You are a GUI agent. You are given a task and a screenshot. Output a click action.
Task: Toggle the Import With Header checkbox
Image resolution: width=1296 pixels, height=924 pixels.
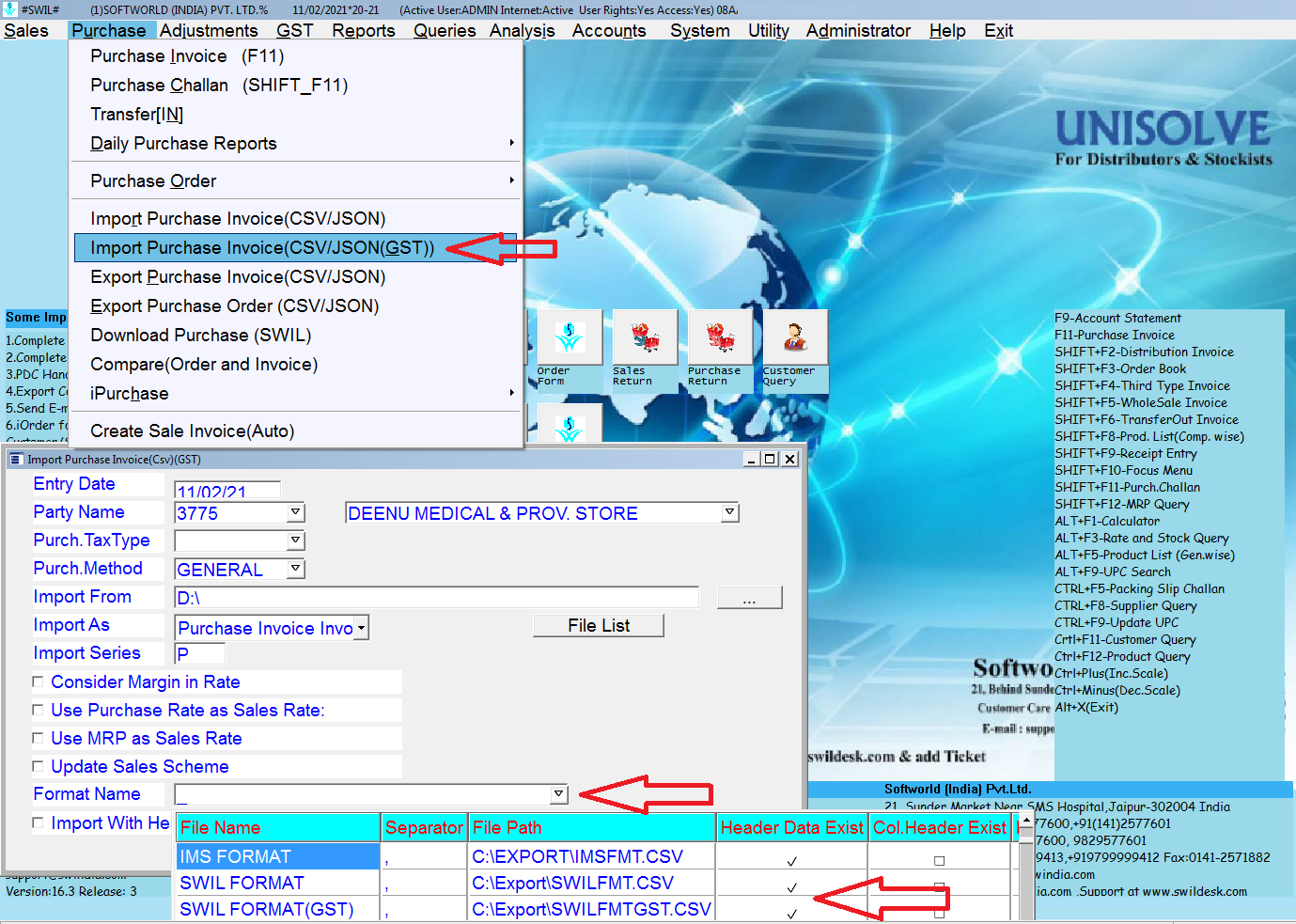coord(38,823)
